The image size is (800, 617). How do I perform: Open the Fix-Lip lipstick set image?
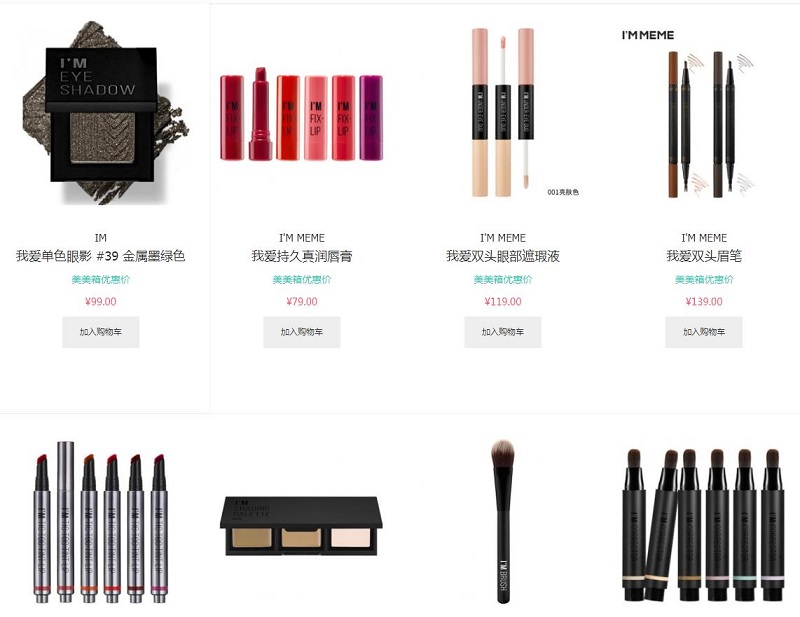[302, 114]
